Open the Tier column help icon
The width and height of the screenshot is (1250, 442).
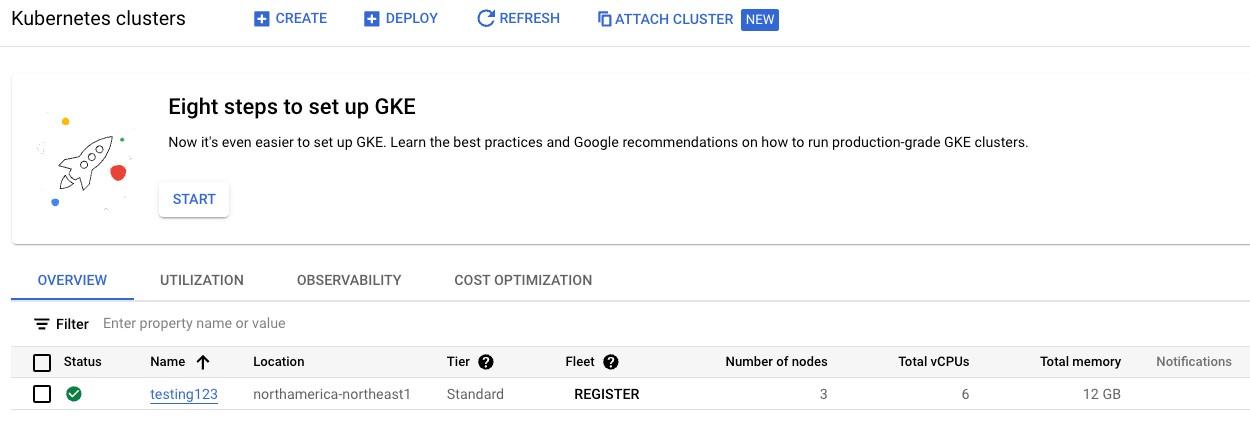486,362
